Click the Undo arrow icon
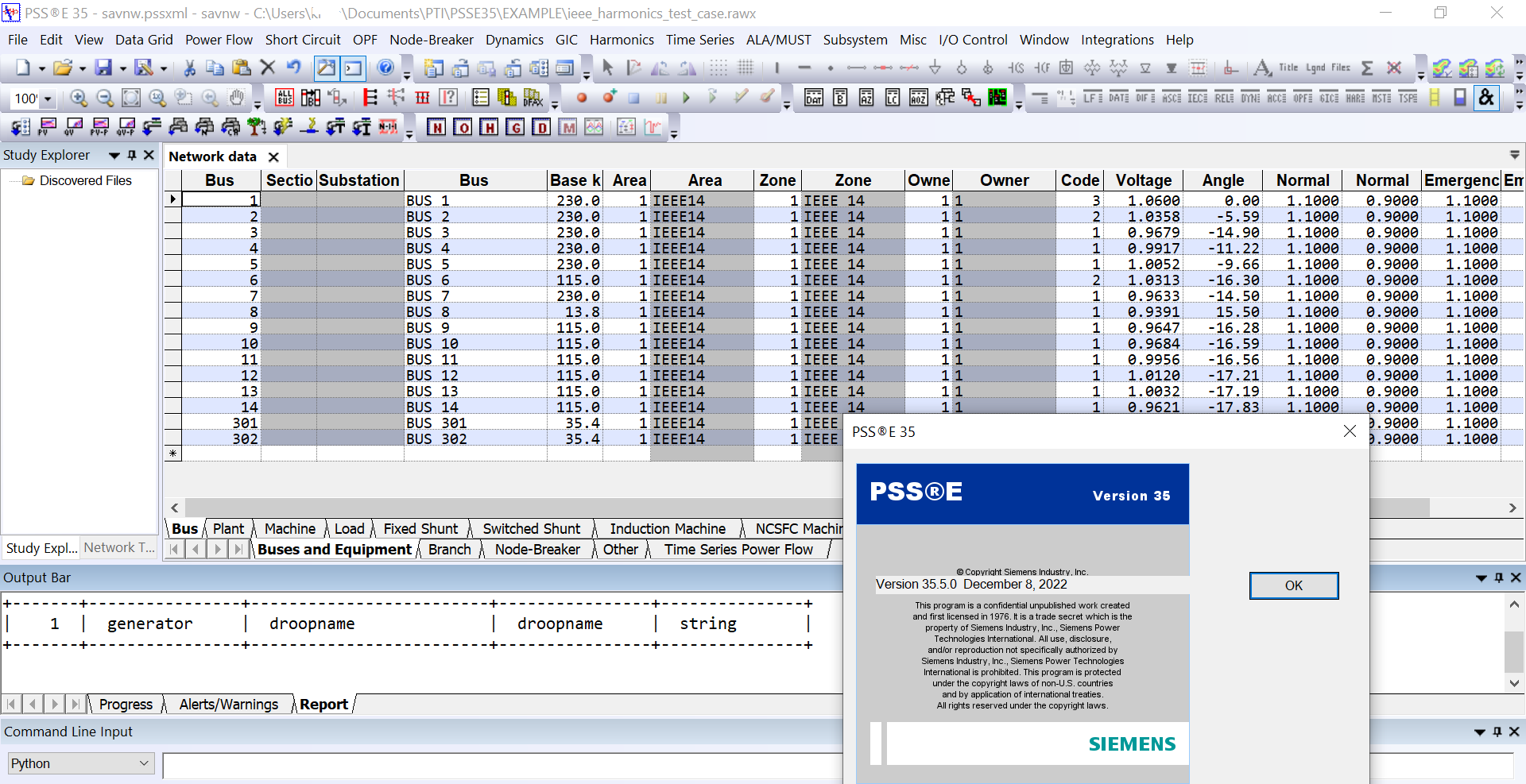 (294, 68)
